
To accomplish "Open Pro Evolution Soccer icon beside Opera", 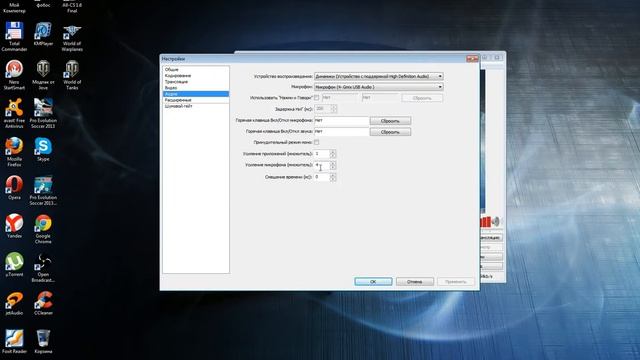I will [x=43, y=190].
